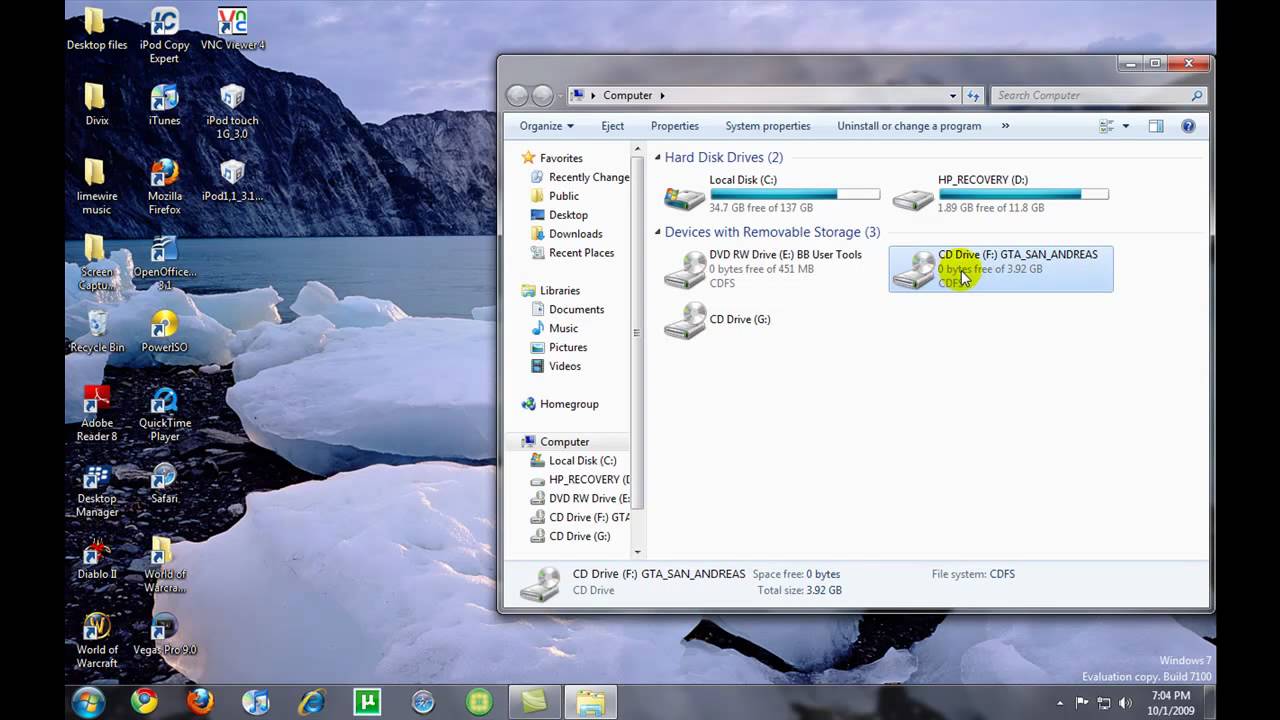The height and width of the screenshot is (720, 1280).
Task: Open Recent Places in Favorites
Action: [x=572, y=253]
